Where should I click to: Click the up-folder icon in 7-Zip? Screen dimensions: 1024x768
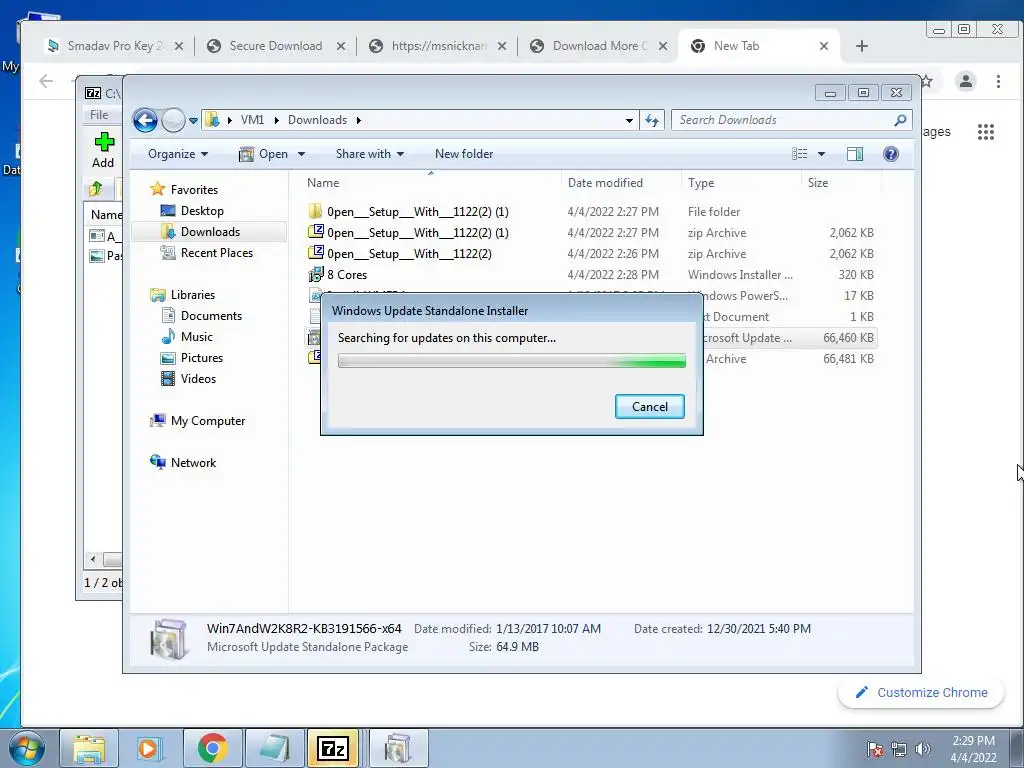pos(96,189)
